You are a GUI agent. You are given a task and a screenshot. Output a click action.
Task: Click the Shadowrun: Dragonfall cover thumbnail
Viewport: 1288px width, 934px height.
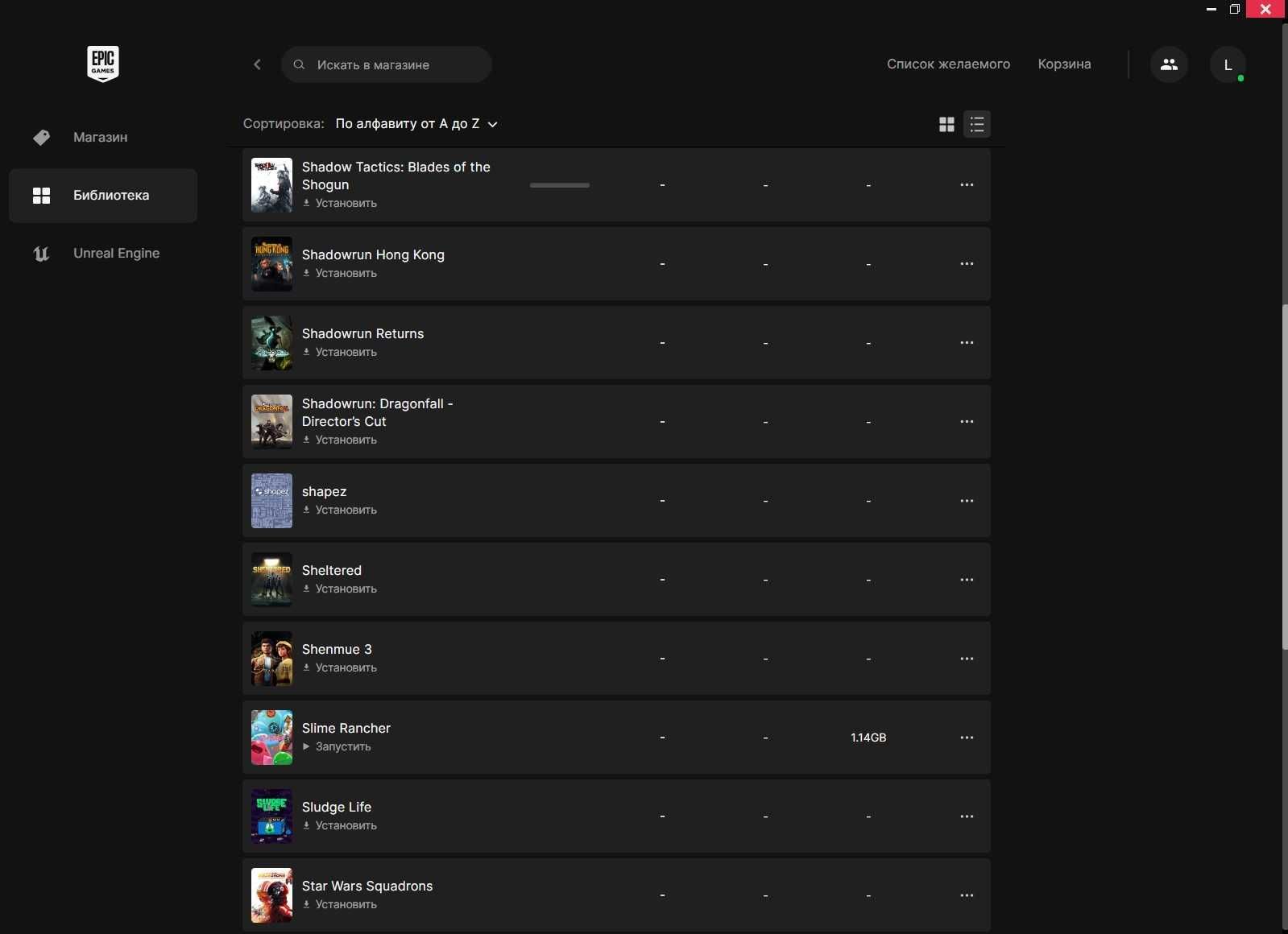271,422
